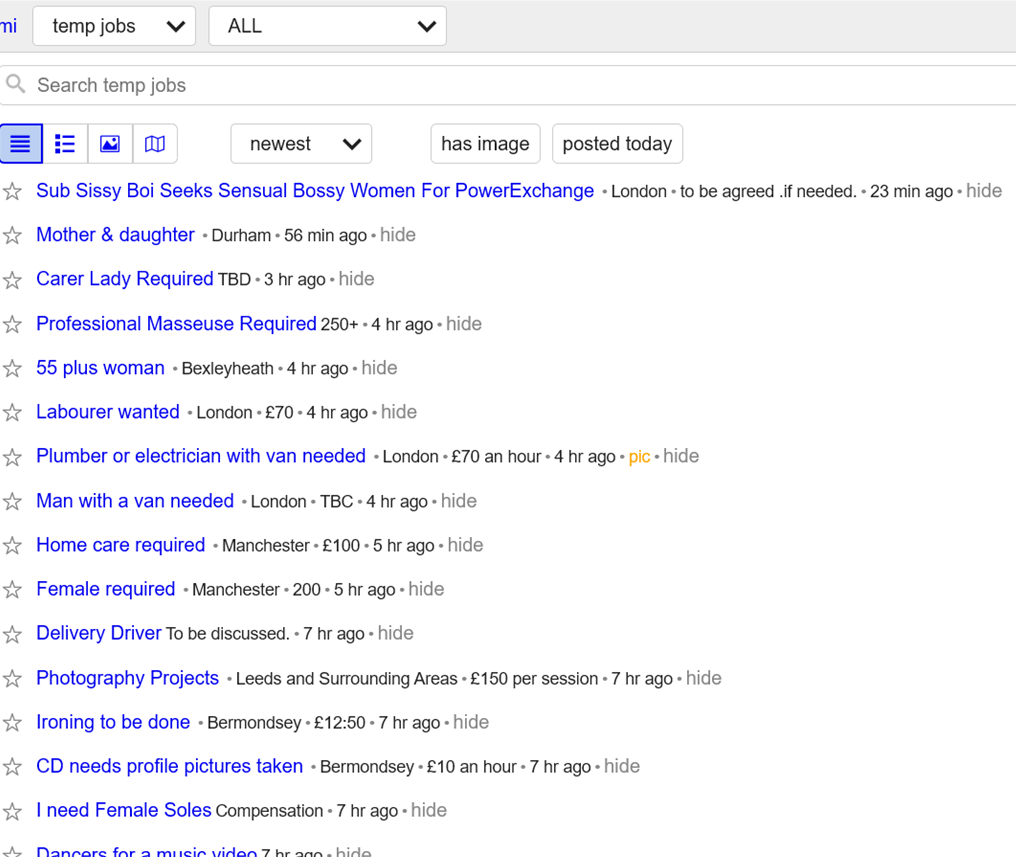Screen dimensions: 1016x857
Task: Favorite the 'CD needs profile pictures taken' listing
Action: (12, 767)
